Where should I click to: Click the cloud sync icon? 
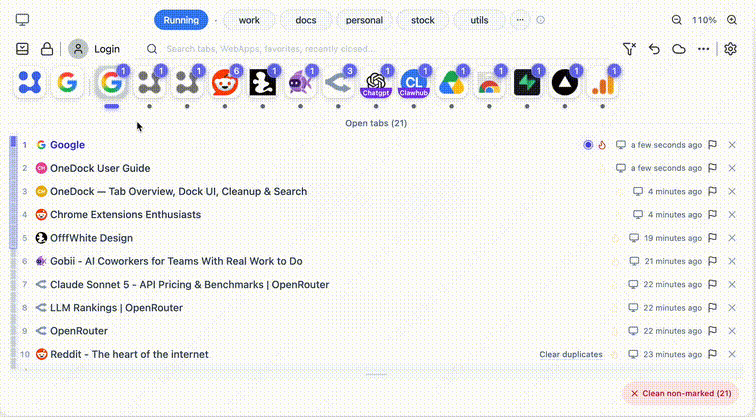[679, 49]
